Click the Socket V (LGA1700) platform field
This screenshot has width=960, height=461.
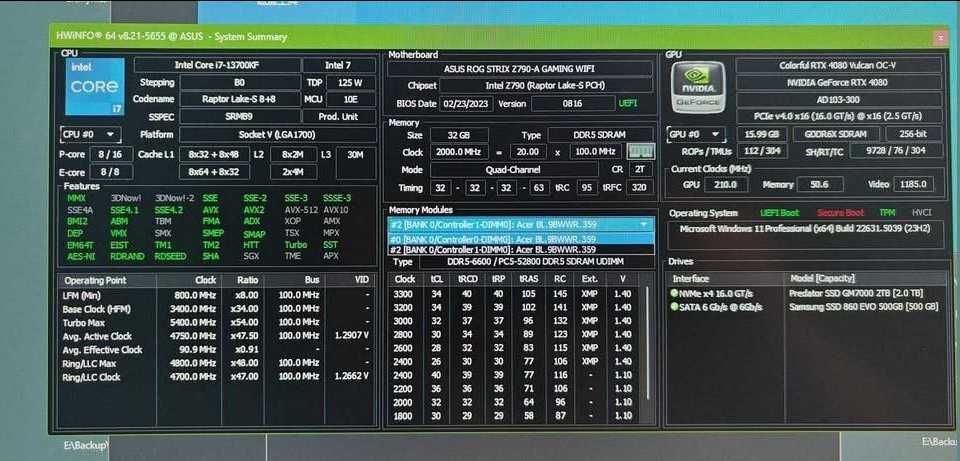click(278, 135)
